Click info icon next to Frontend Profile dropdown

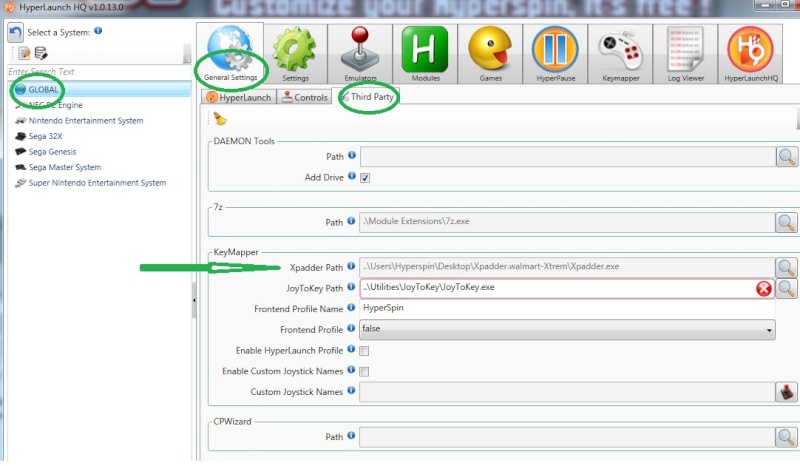click(x=351, y=328)
